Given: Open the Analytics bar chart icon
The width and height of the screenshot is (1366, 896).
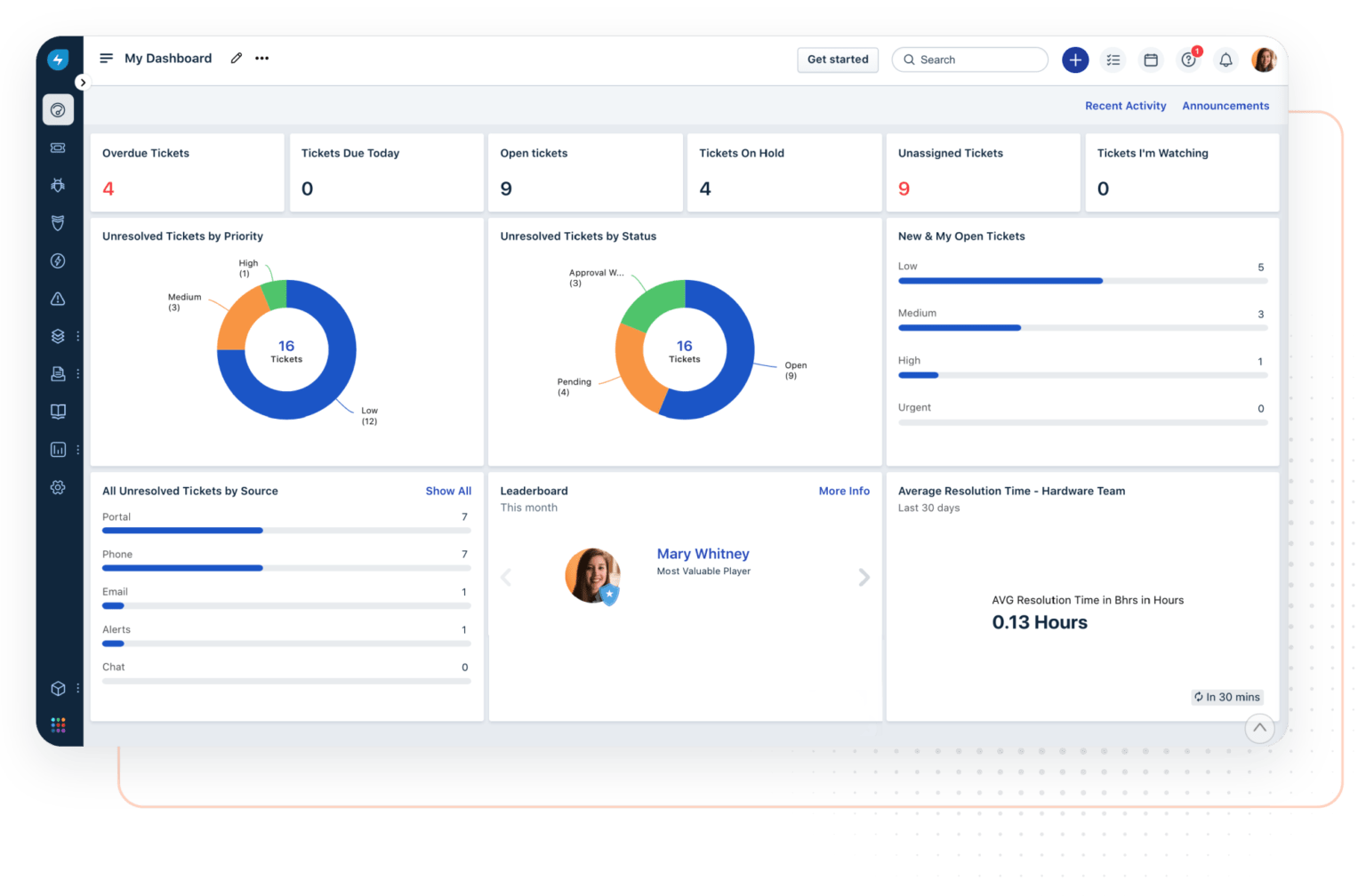Looking at the screenshot, I should [x=58, y=449].
